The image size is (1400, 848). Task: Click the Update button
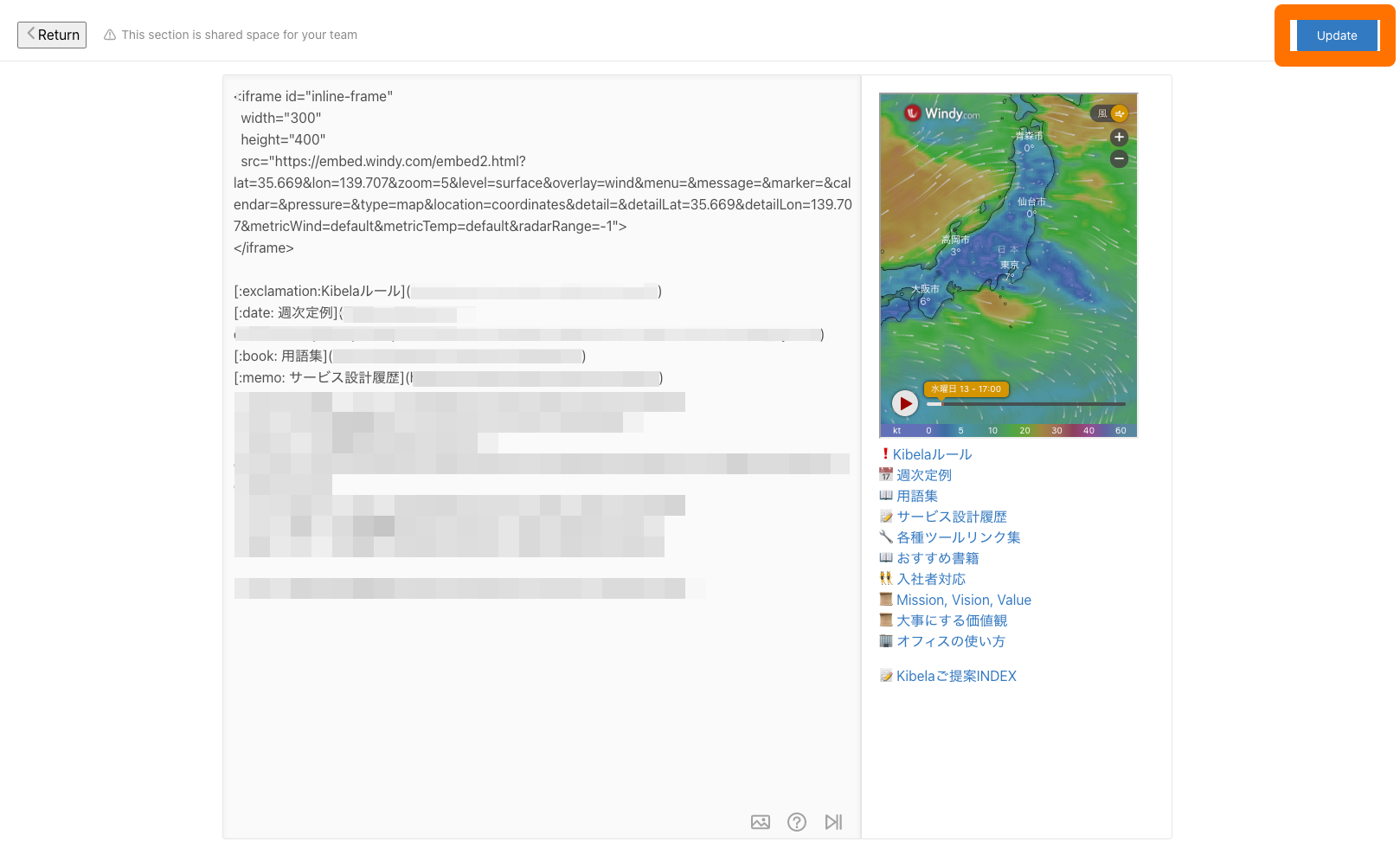point(1336,35)
